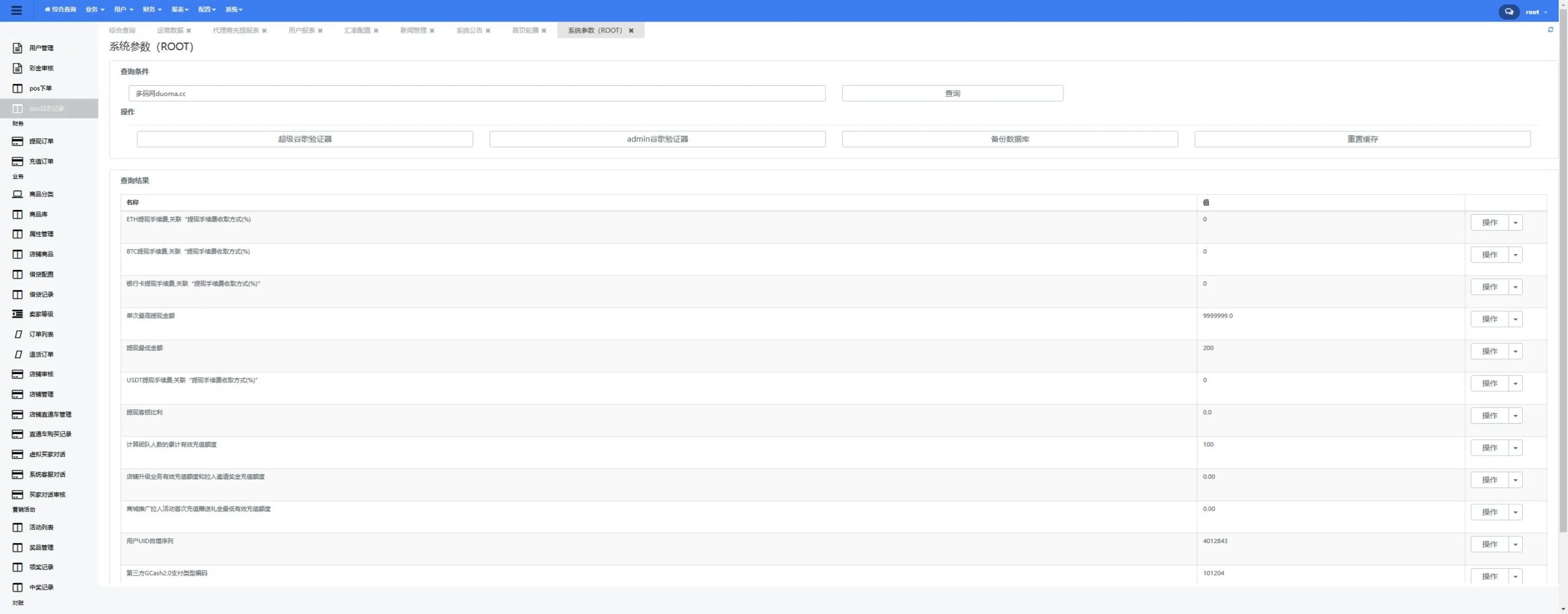
Task: Click the 超级谷歌验证器 button
Action: click(305, 139)
